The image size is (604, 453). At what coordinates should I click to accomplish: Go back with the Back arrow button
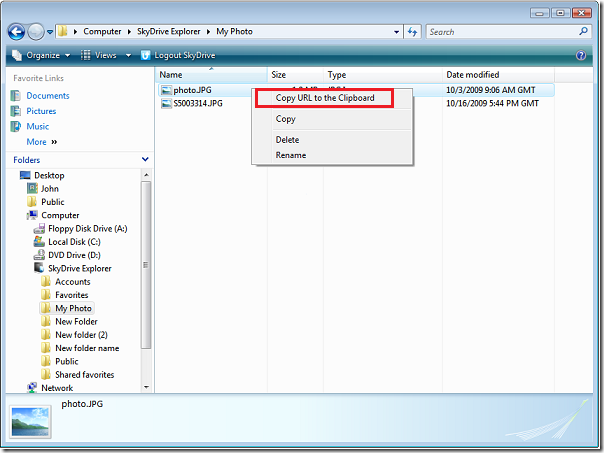(x=16, y=32)
